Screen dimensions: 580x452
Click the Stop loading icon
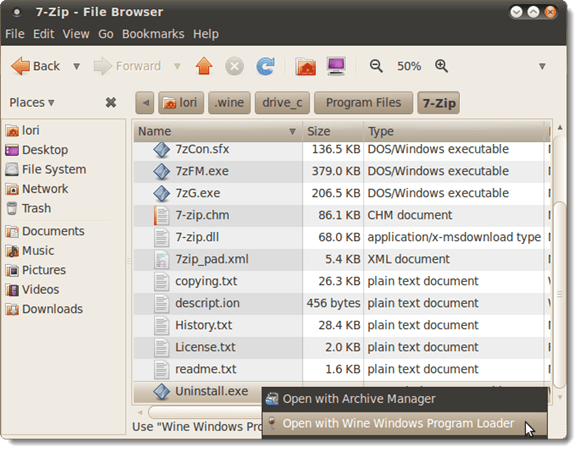click(x=234, y=67)
